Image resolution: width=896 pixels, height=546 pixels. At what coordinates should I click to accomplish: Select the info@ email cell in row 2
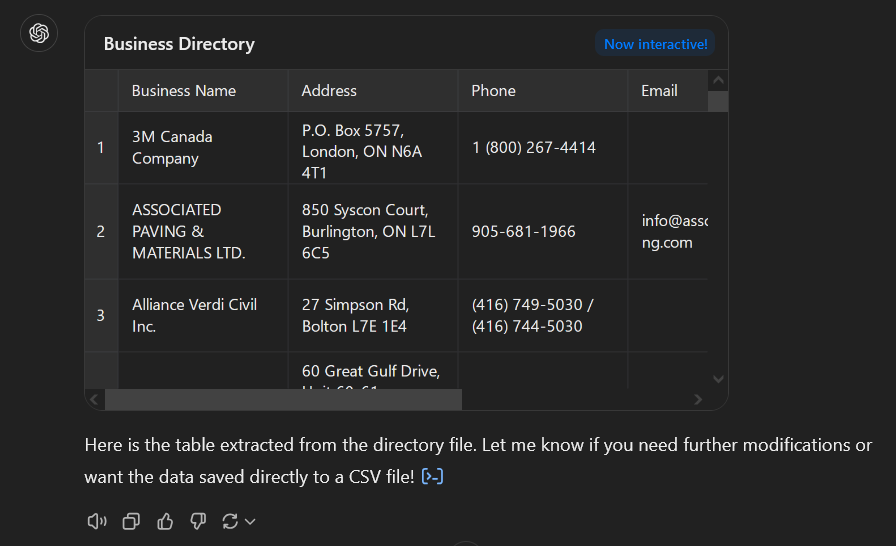(667, 231)
